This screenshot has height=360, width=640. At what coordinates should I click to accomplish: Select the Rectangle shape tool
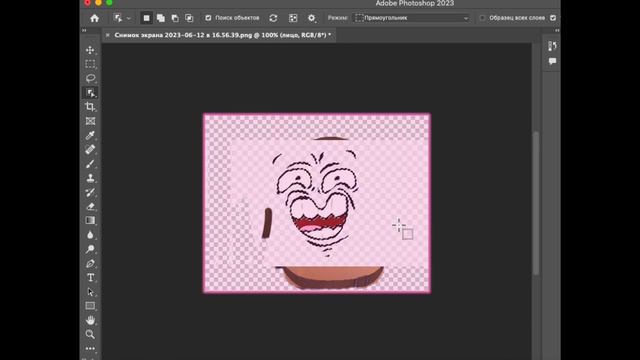point(90,306)
